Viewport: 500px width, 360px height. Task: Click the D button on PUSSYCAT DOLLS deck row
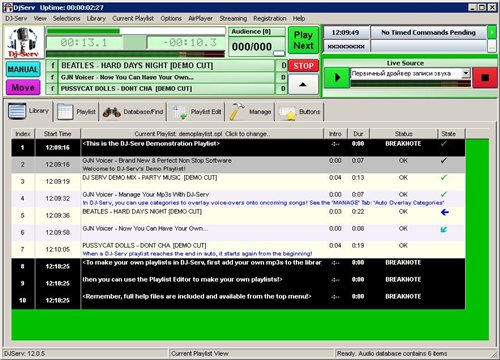pyautogui.click(x=283, y=89)
